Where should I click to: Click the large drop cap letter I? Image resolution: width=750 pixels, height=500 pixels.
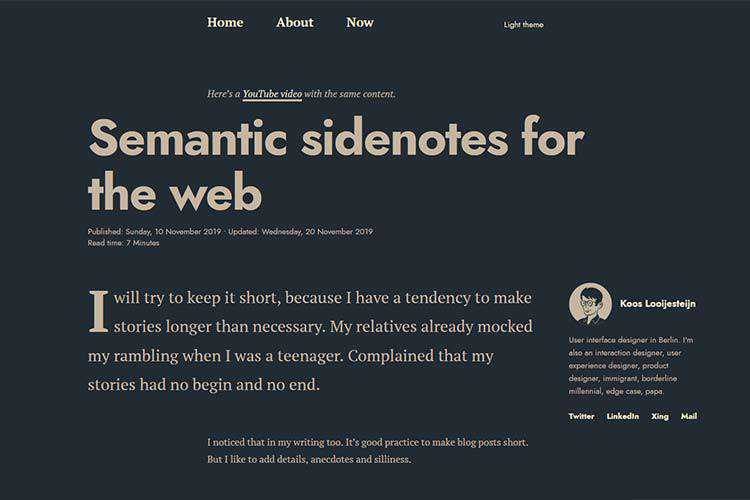point(98,311)
